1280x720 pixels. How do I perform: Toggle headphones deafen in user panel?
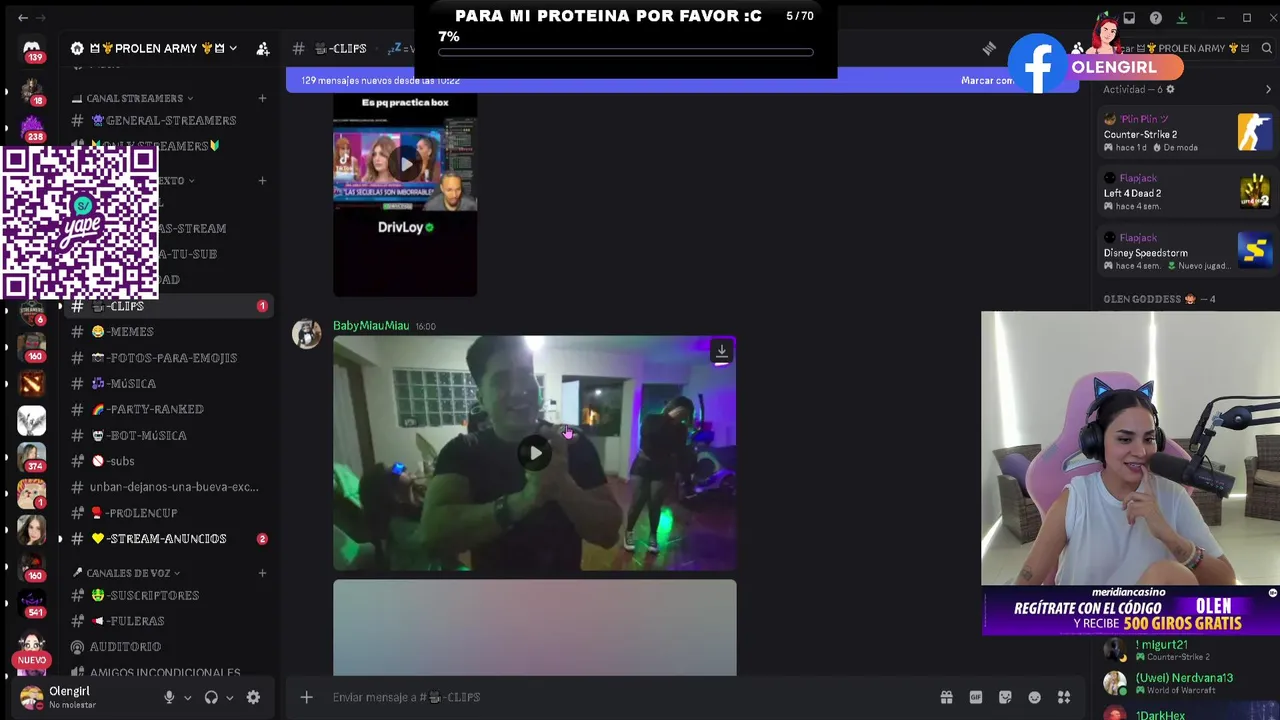211,697
